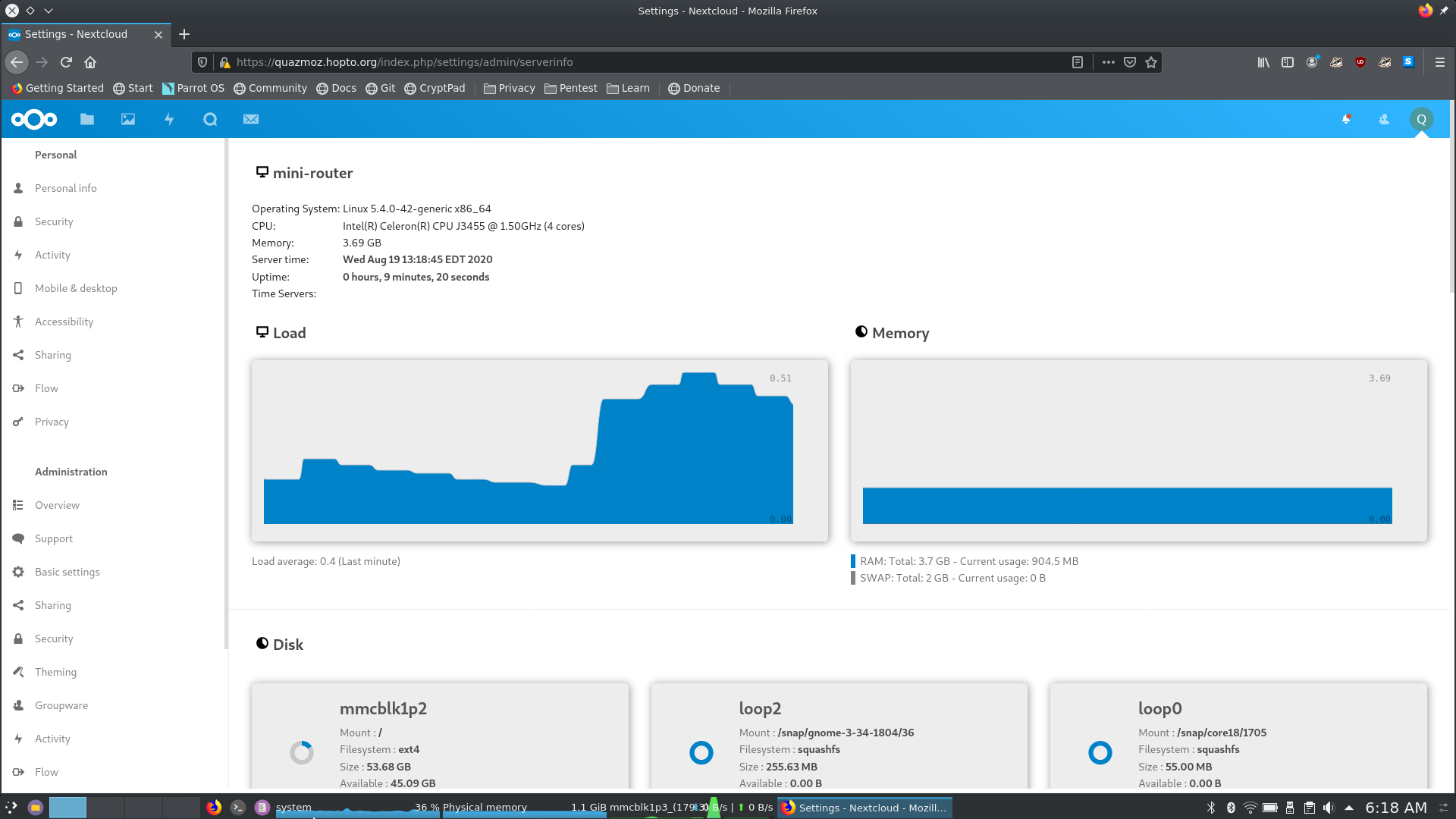Open the CryptPad bookmark
Viewport: 1456px width, 819px height.
click(435, 88)
